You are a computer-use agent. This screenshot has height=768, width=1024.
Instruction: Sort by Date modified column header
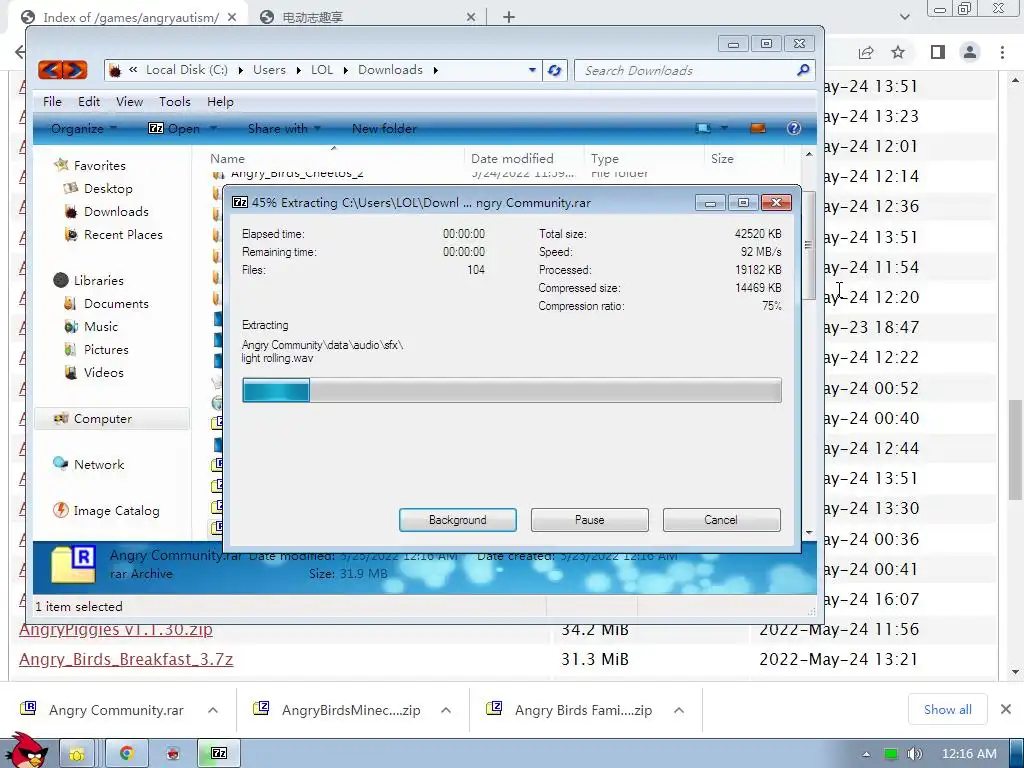(x=512, y=159)
